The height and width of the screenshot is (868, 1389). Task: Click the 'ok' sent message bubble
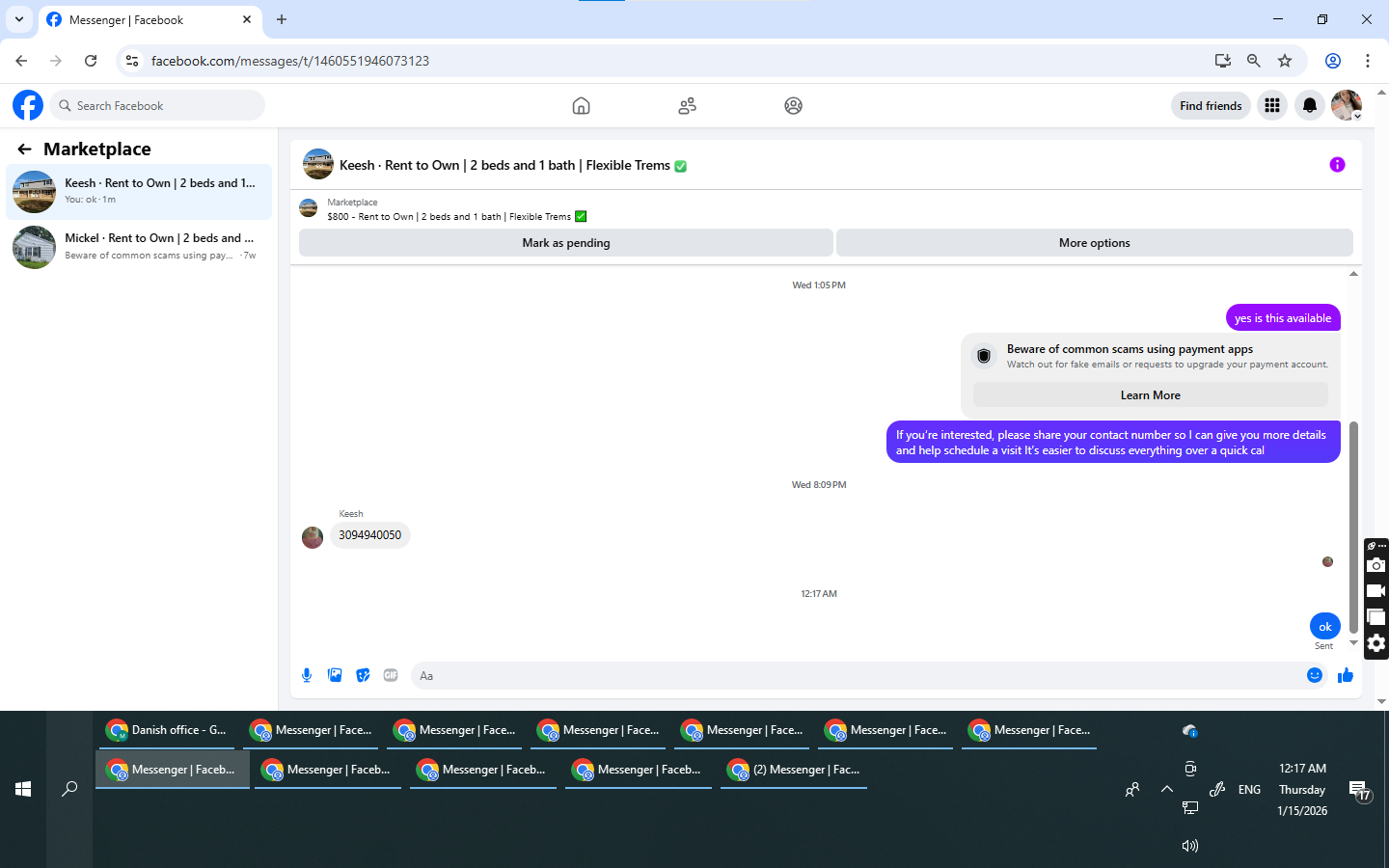[x=1325, y=626]
